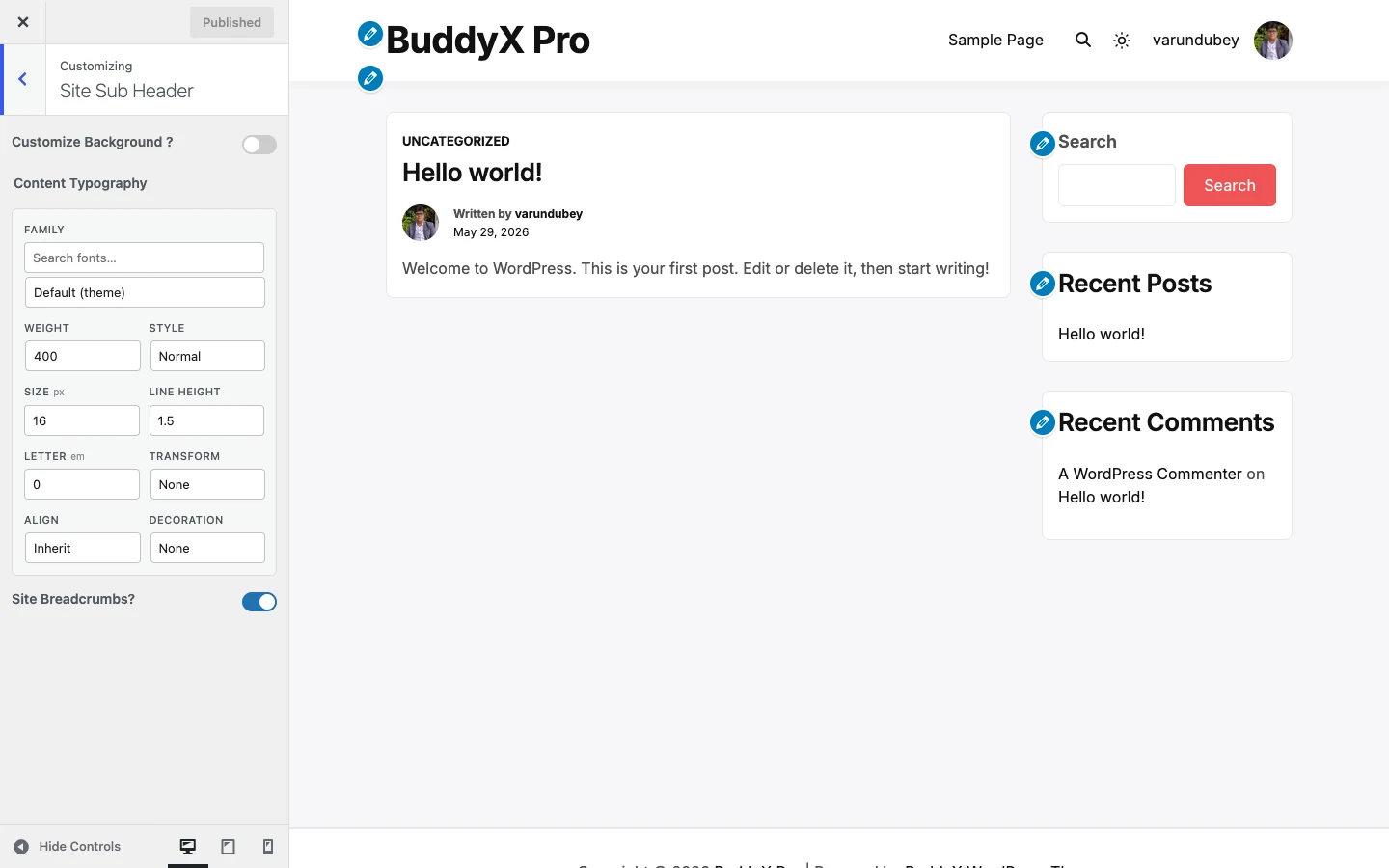
Task: Click the BuddyX Pro site title
Action: 488,41
